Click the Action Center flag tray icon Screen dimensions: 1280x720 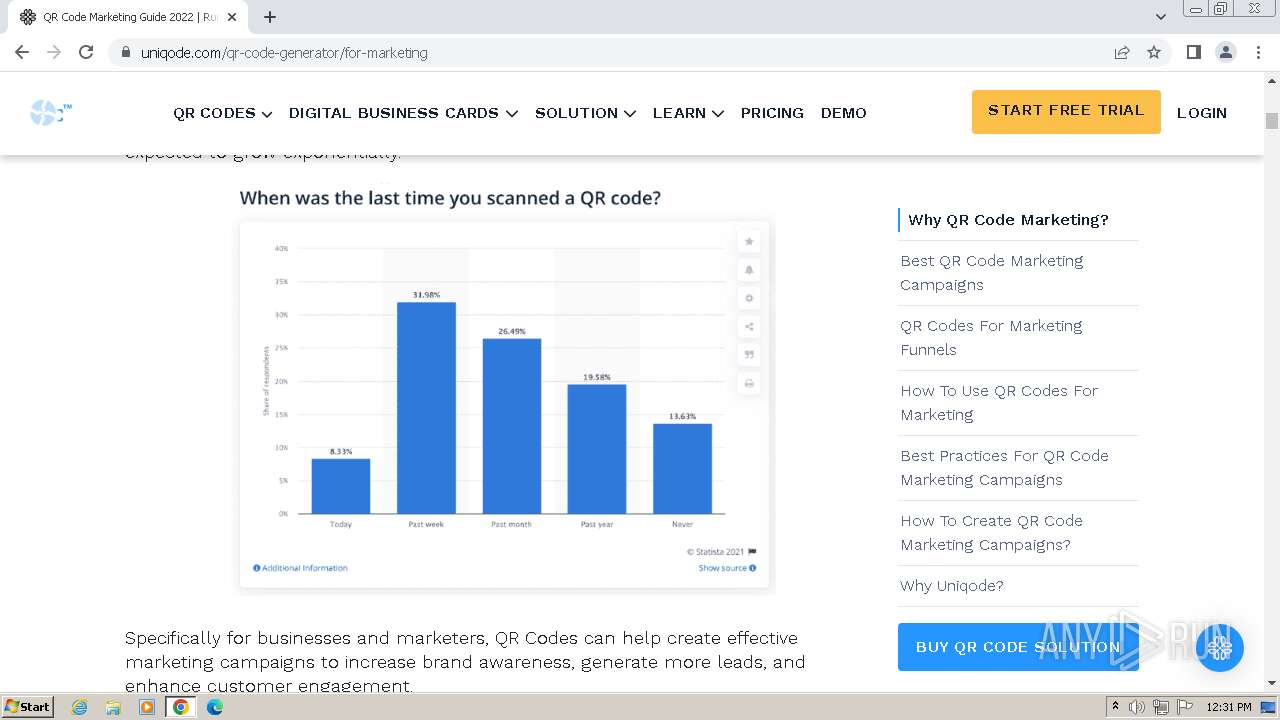[1185, 707]
